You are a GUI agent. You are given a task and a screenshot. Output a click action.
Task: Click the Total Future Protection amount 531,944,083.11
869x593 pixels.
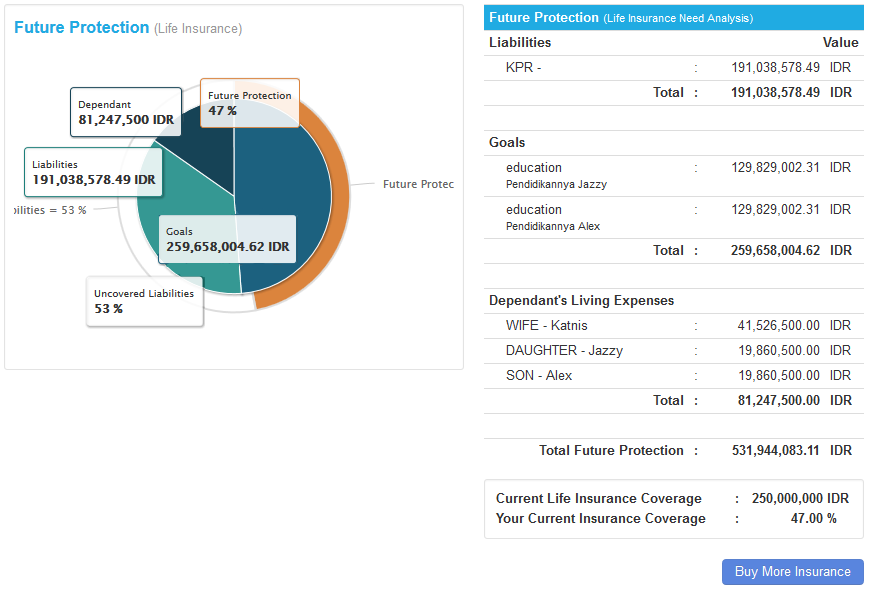pyautogui.click(x=775, y=451)
